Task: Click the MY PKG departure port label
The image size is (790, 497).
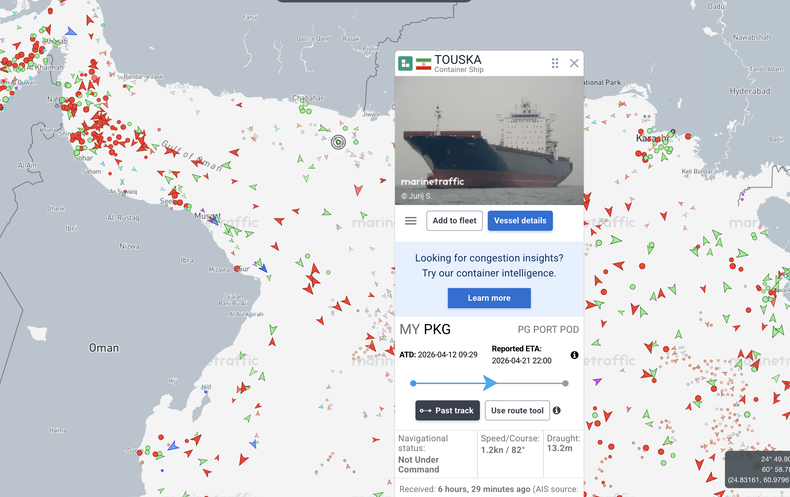Action: point(425,329)
